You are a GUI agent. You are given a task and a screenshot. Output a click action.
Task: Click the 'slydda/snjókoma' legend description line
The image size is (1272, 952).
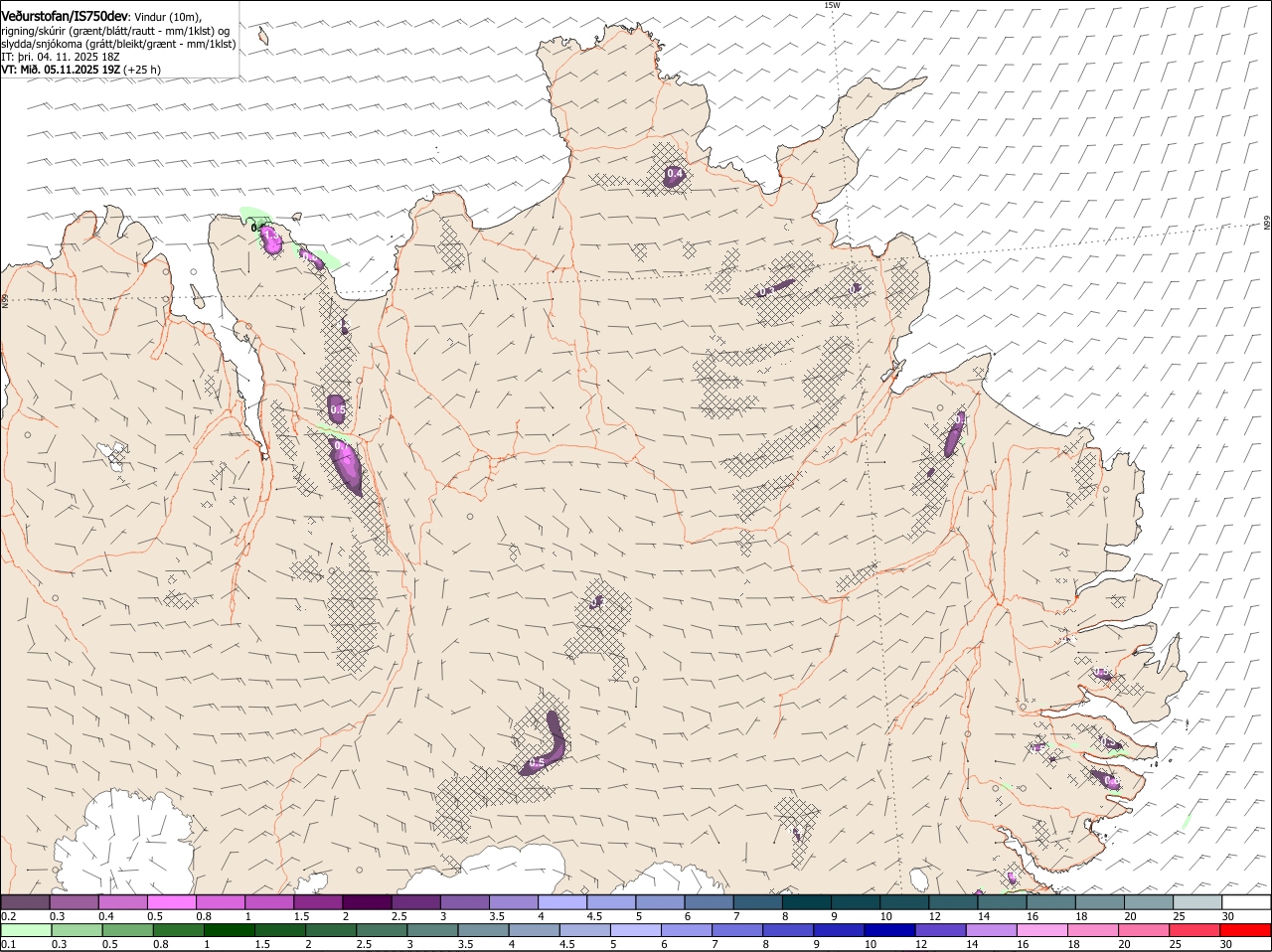click(118, 44)
